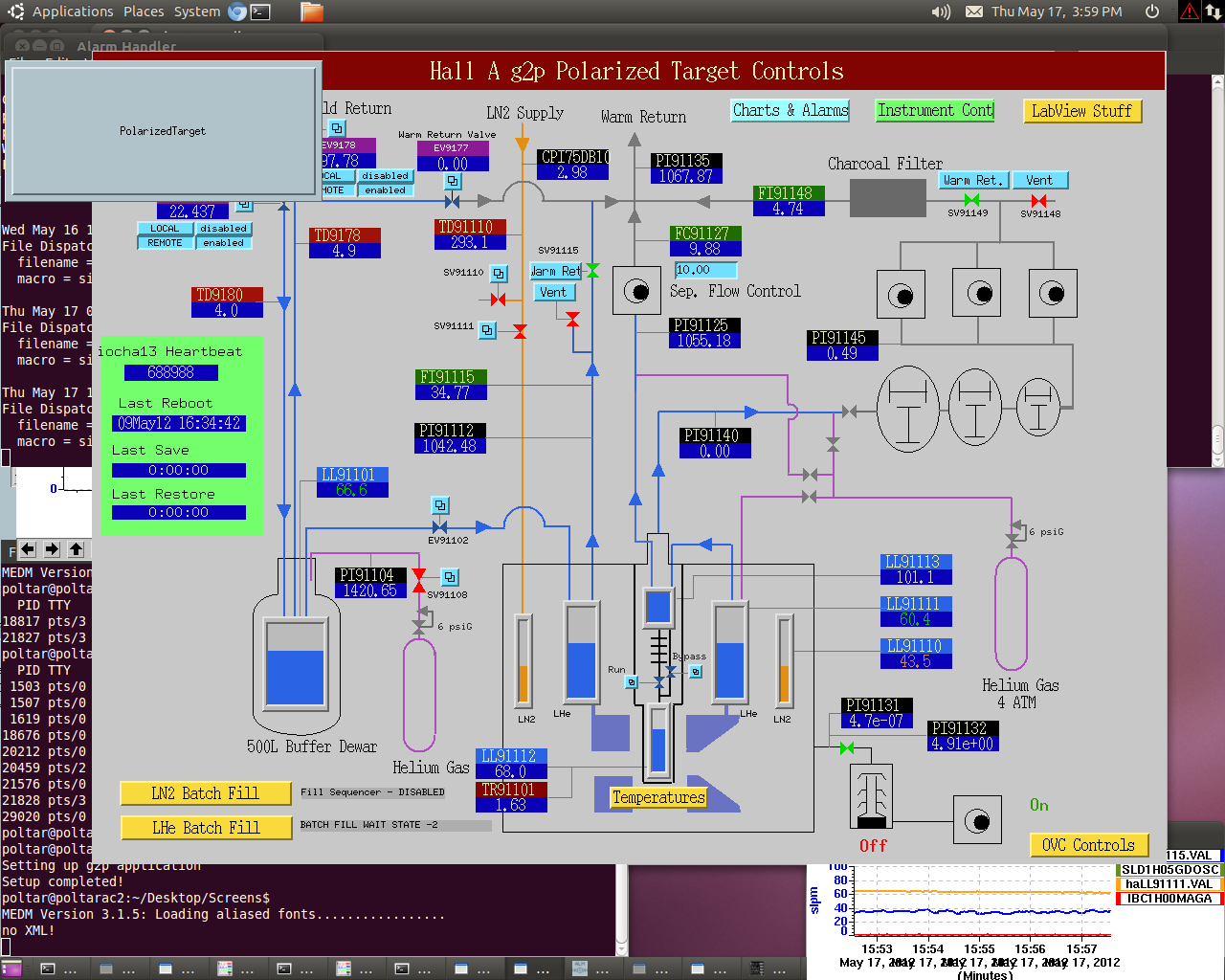This screenshot has width=1225, height=980.
Task: Click the largest roots pump symbol
Action: (908, 409)
